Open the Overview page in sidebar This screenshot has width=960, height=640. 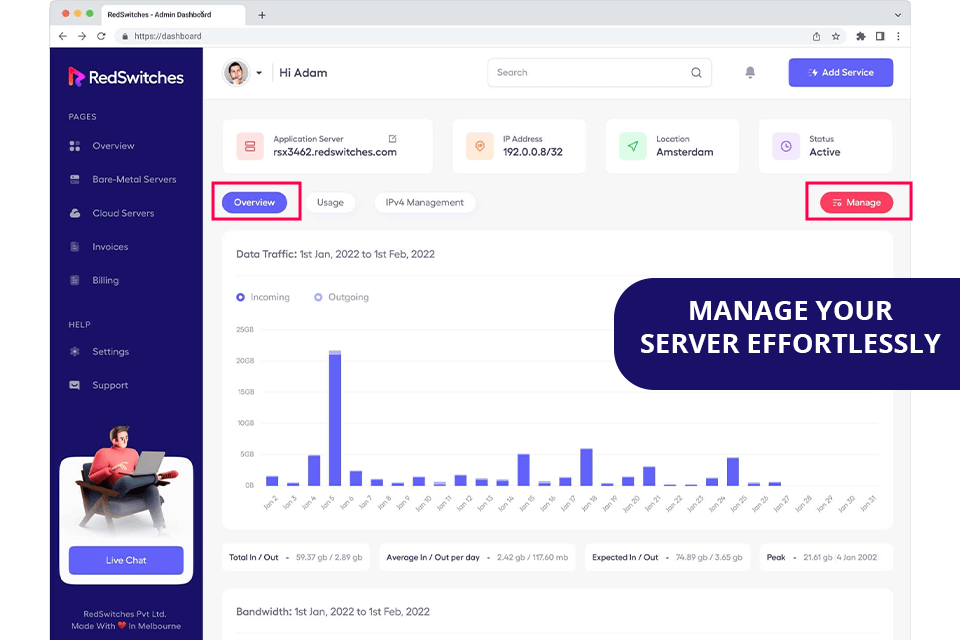click(x=113, y=146)
